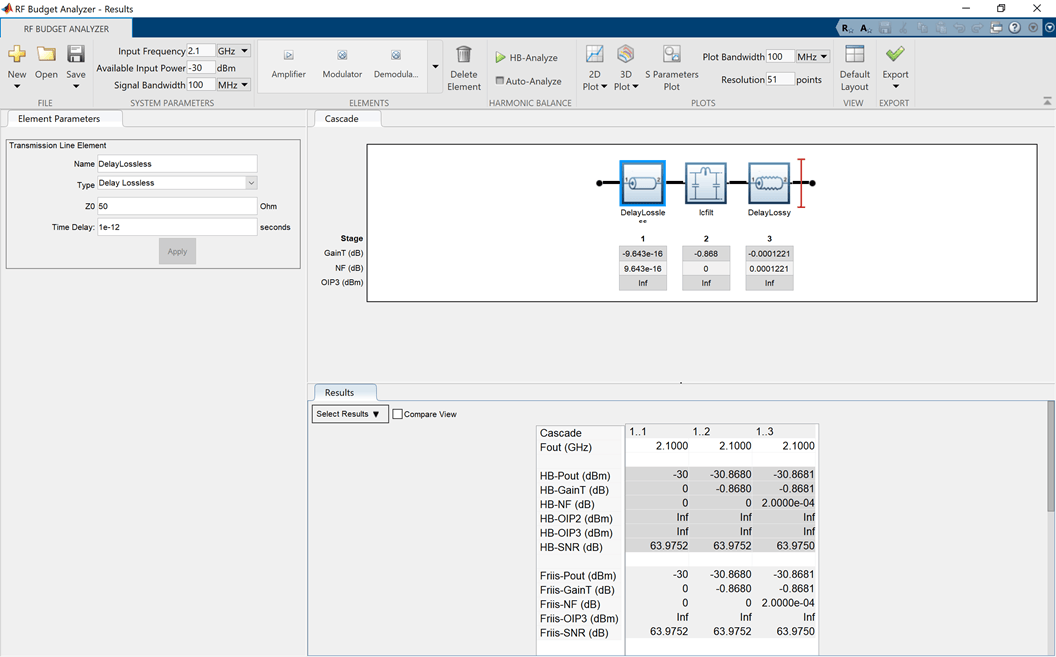Click the redo arrow in quick access bar
The image size is (1056, 657).
[977, 28]
